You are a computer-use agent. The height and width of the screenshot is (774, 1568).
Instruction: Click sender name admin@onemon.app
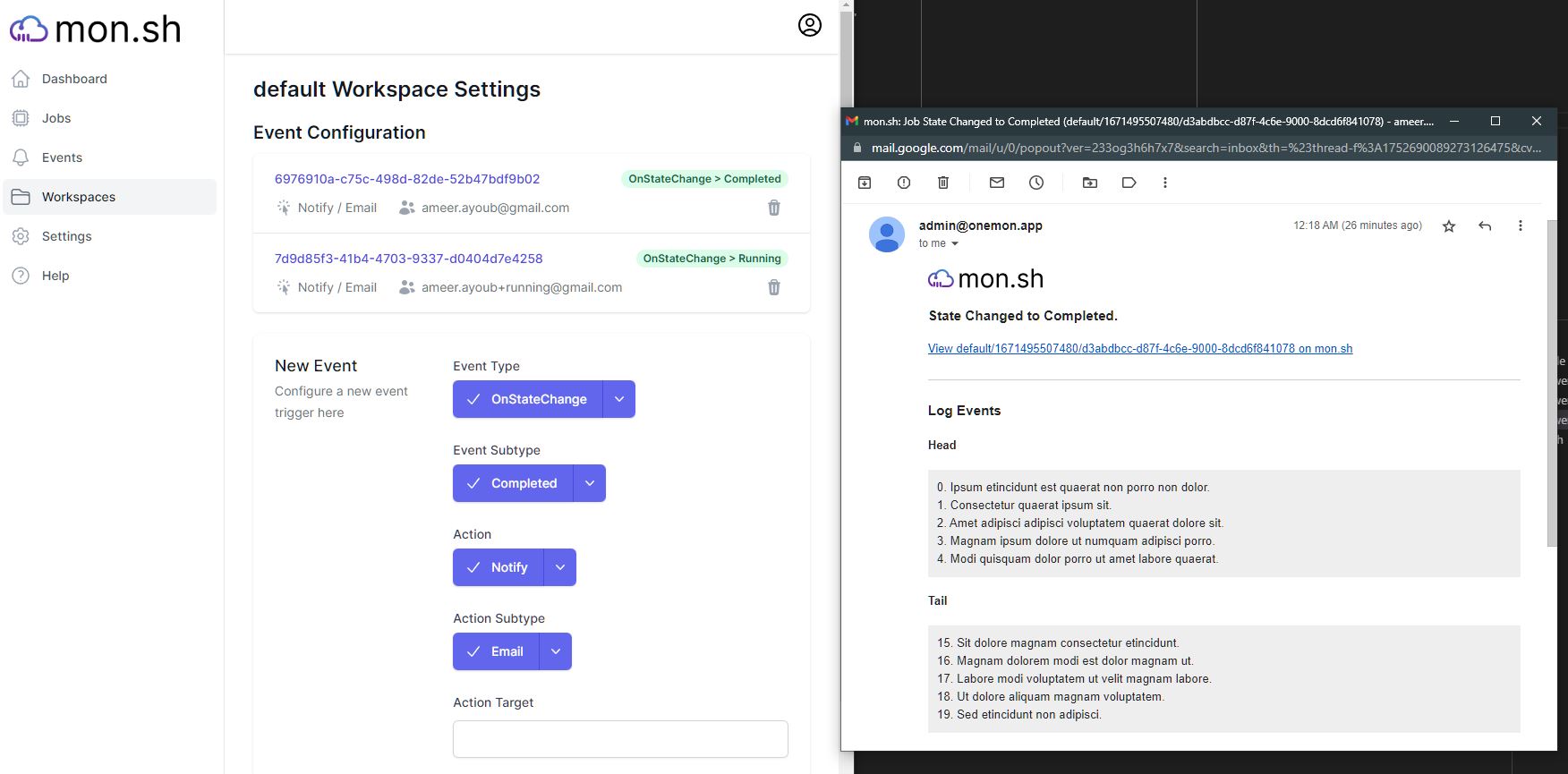point(981,225)
